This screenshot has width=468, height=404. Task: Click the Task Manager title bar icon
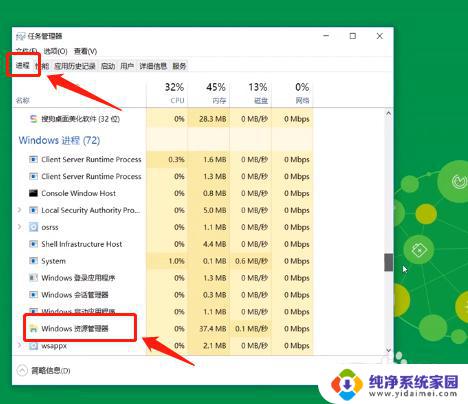point(21,36)
